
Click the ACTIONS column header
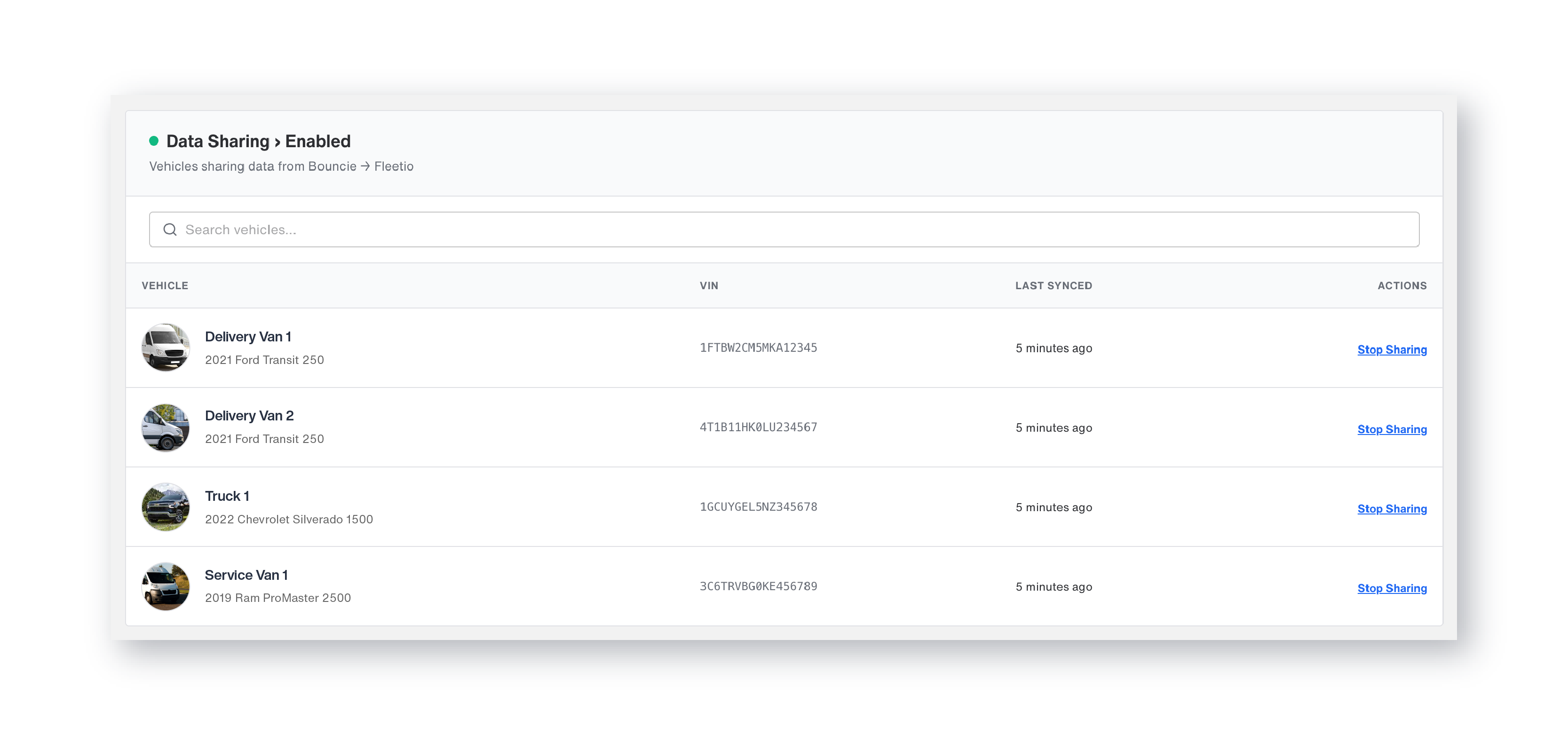1402,285
